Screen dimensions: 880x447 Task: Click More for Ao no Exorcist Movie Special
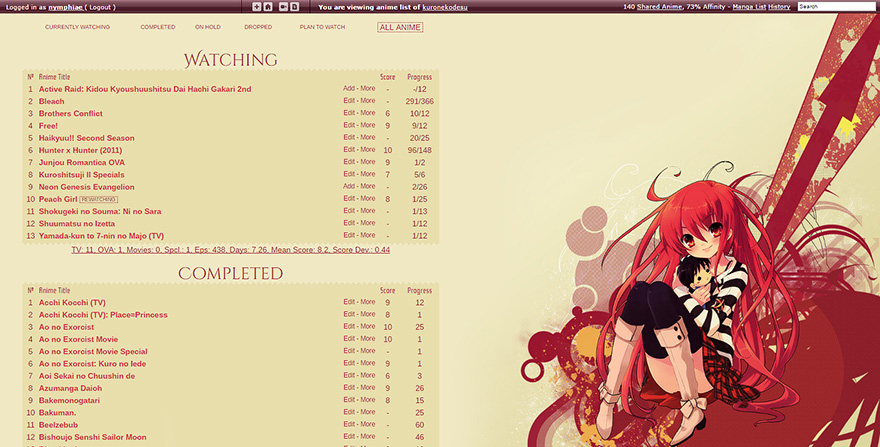[368, 351]
